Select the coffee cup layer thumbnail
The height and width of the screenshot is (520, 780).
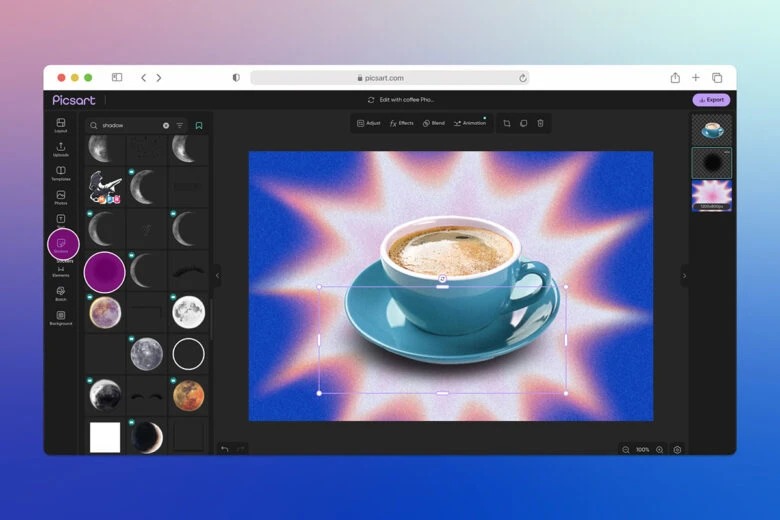(x=711, y=130)
